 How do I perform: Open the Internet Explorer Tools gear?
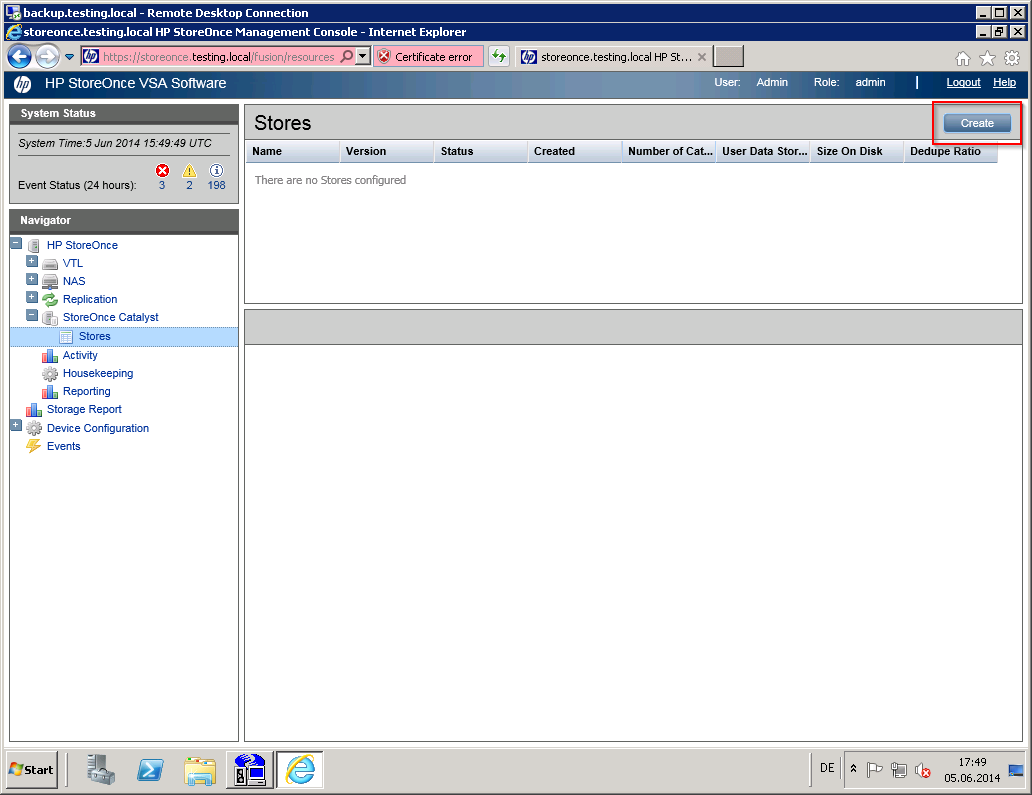click(1012, 59)
